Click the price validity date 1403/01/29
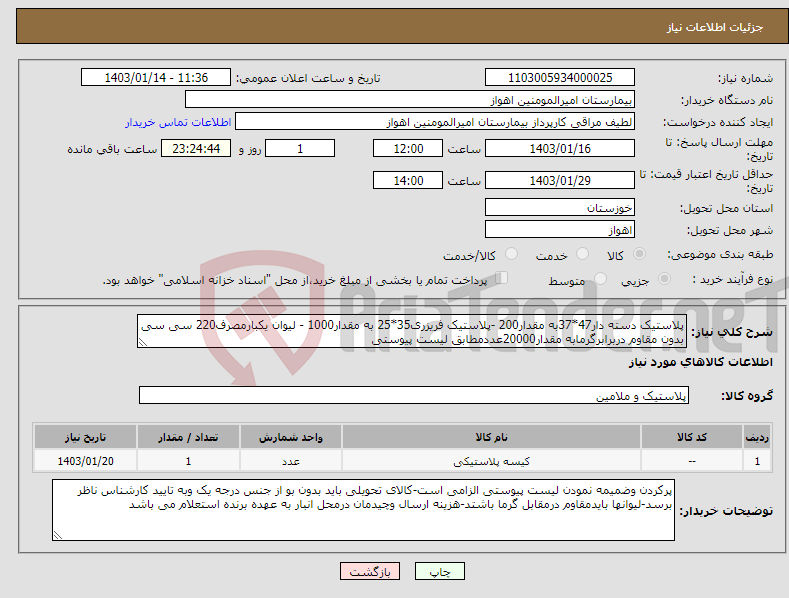 pyautogui.click(x=560, y=180)
